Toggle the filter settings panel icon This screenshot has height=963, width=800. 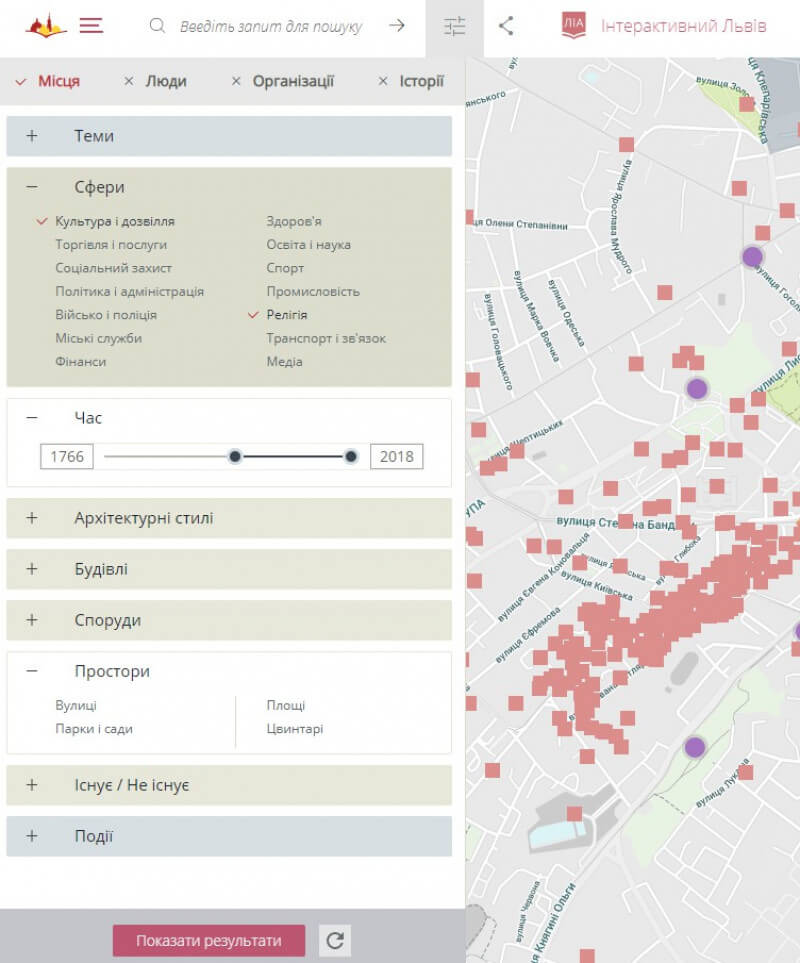[x=455, y=27]
